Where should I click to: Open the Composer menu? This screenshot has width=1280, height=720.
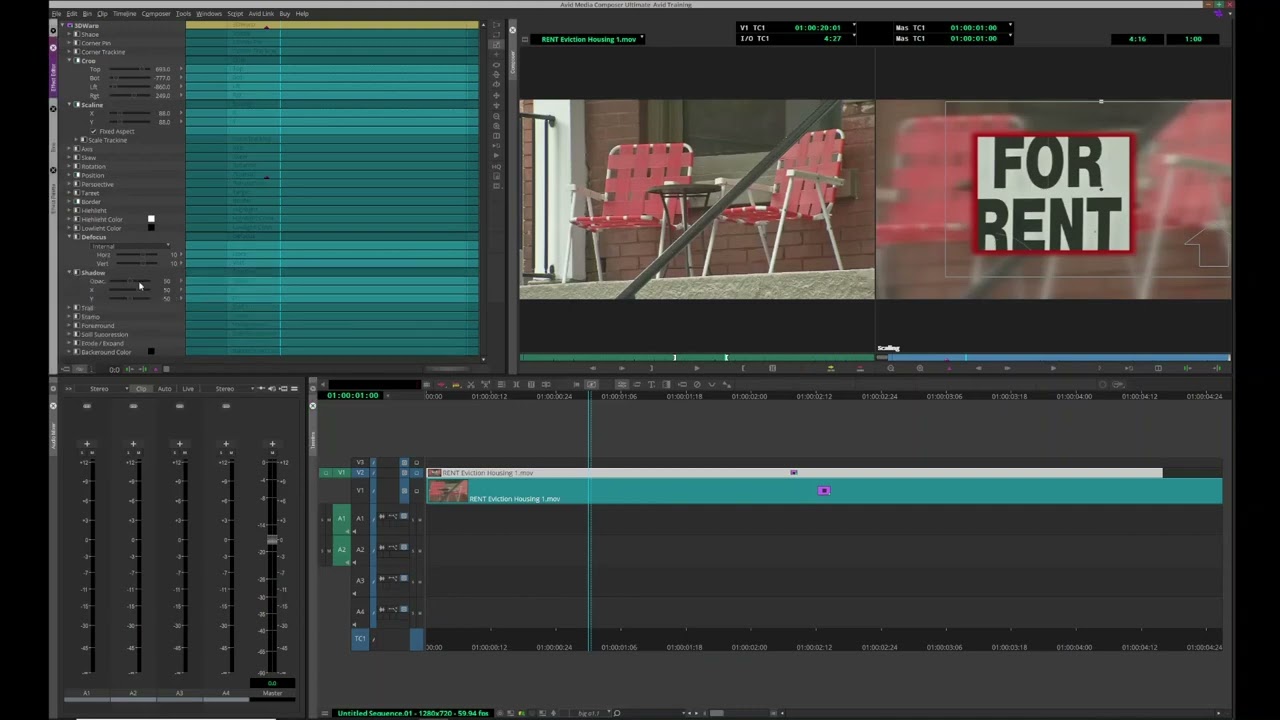pos(155,14)
